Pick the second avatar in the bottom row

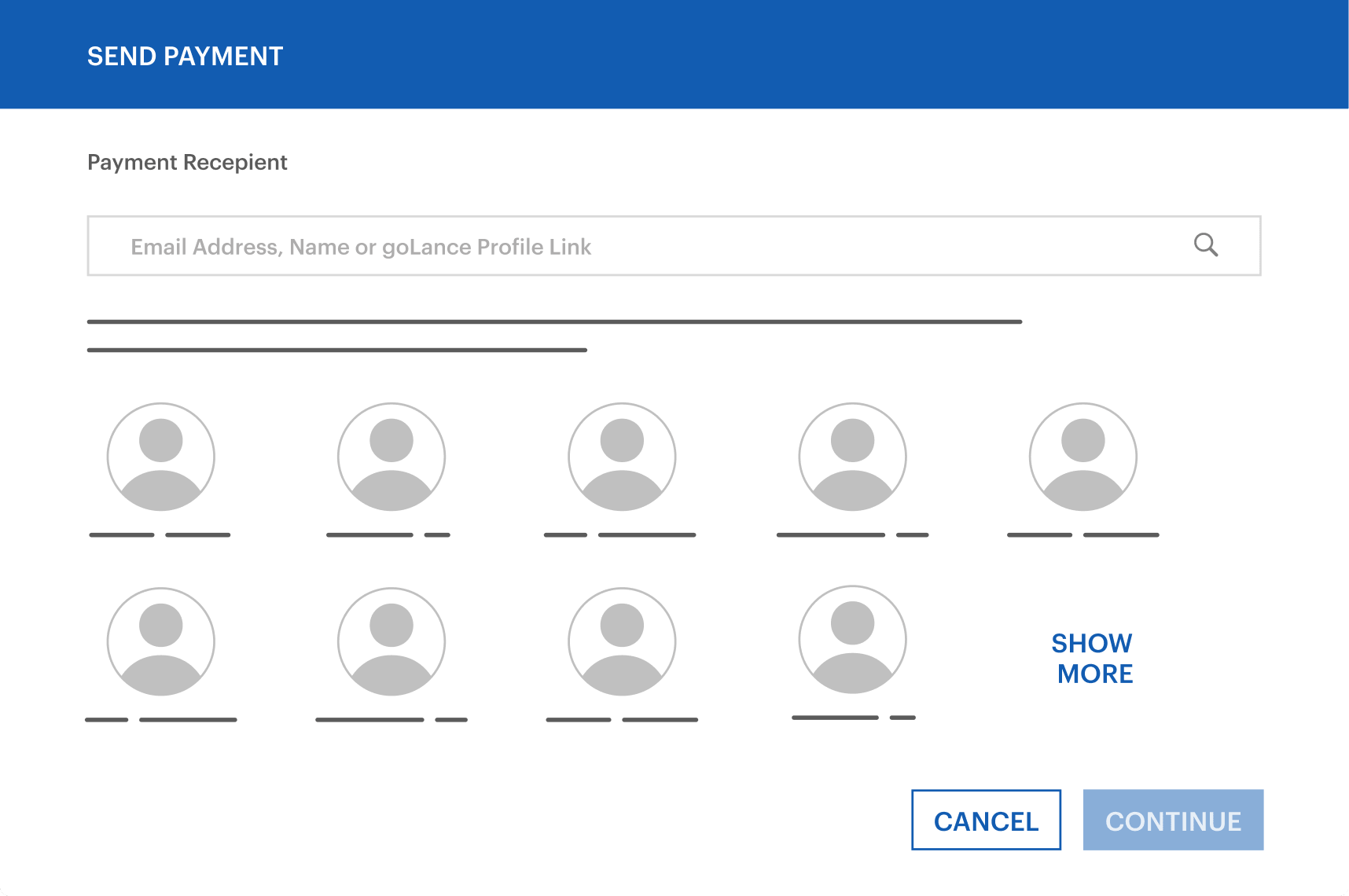point(391,641)
